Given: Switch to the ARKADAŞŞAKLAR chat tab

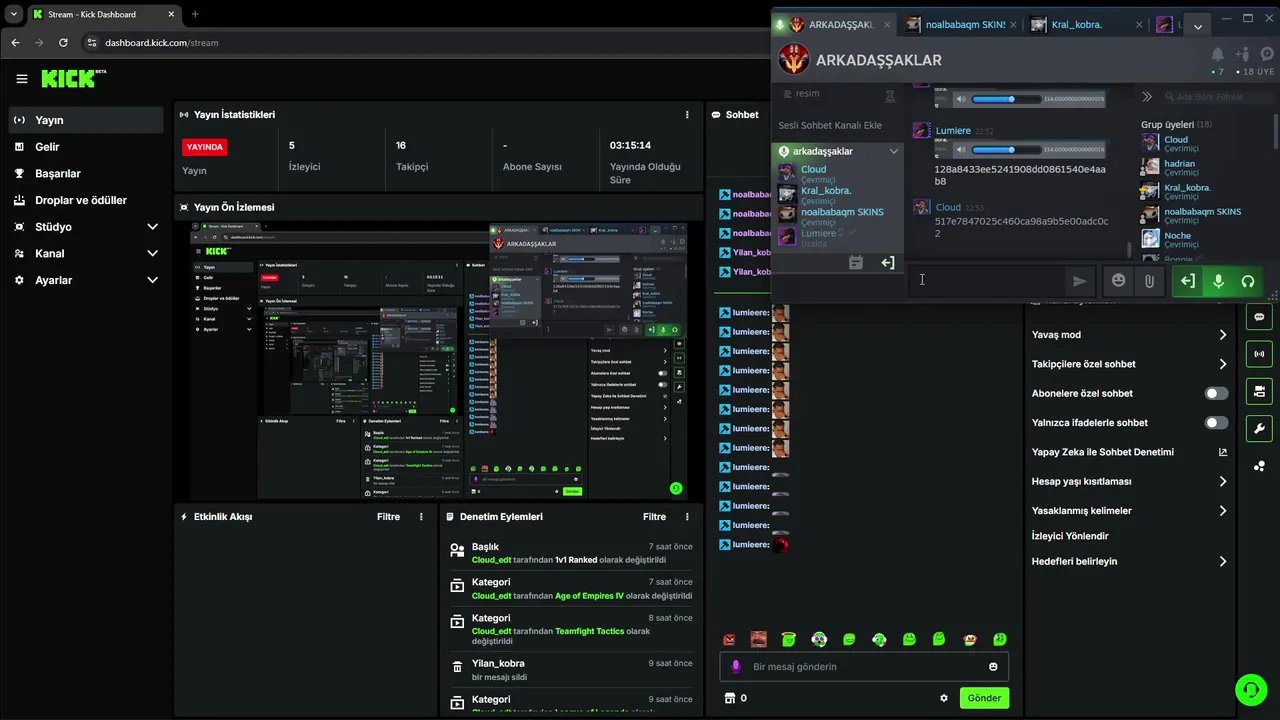Looking at the screenshot, I should coord(834,25).
